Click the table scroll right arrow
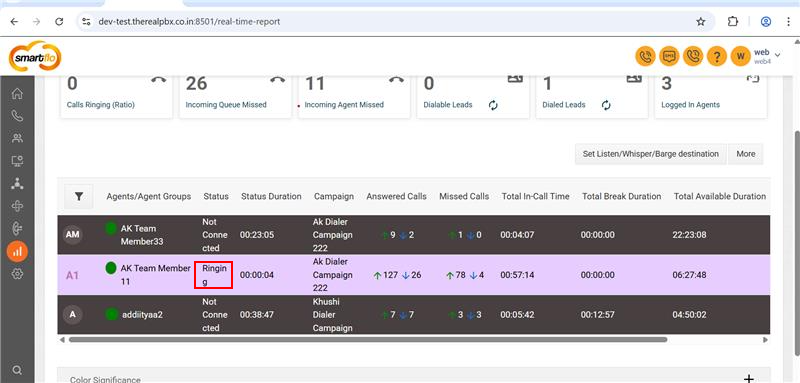 click(765, 339)
